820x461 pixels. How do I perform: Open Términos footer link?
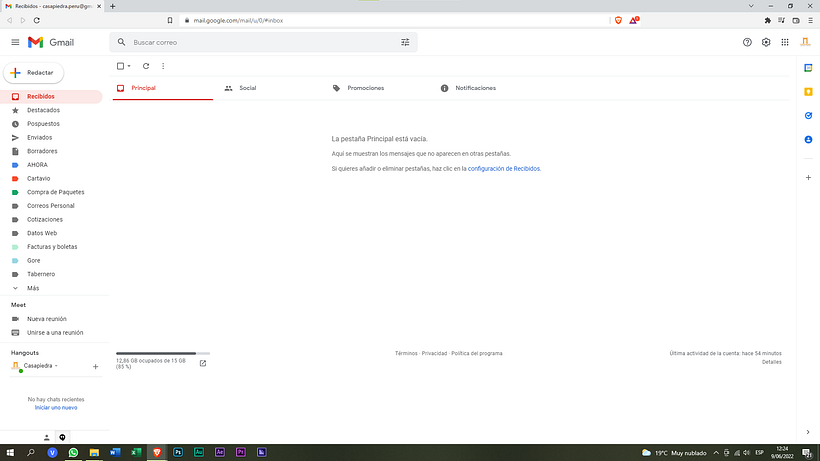pos(406,353)
